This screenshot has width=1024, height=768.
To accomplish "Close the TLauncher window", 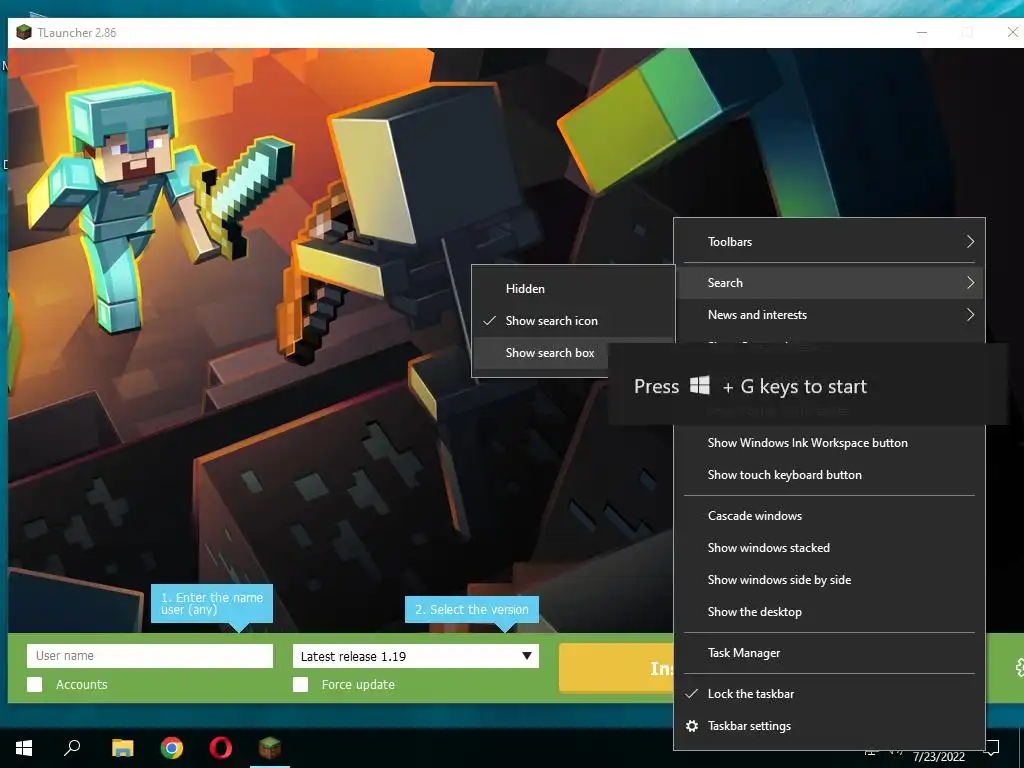I will 1012,32.
